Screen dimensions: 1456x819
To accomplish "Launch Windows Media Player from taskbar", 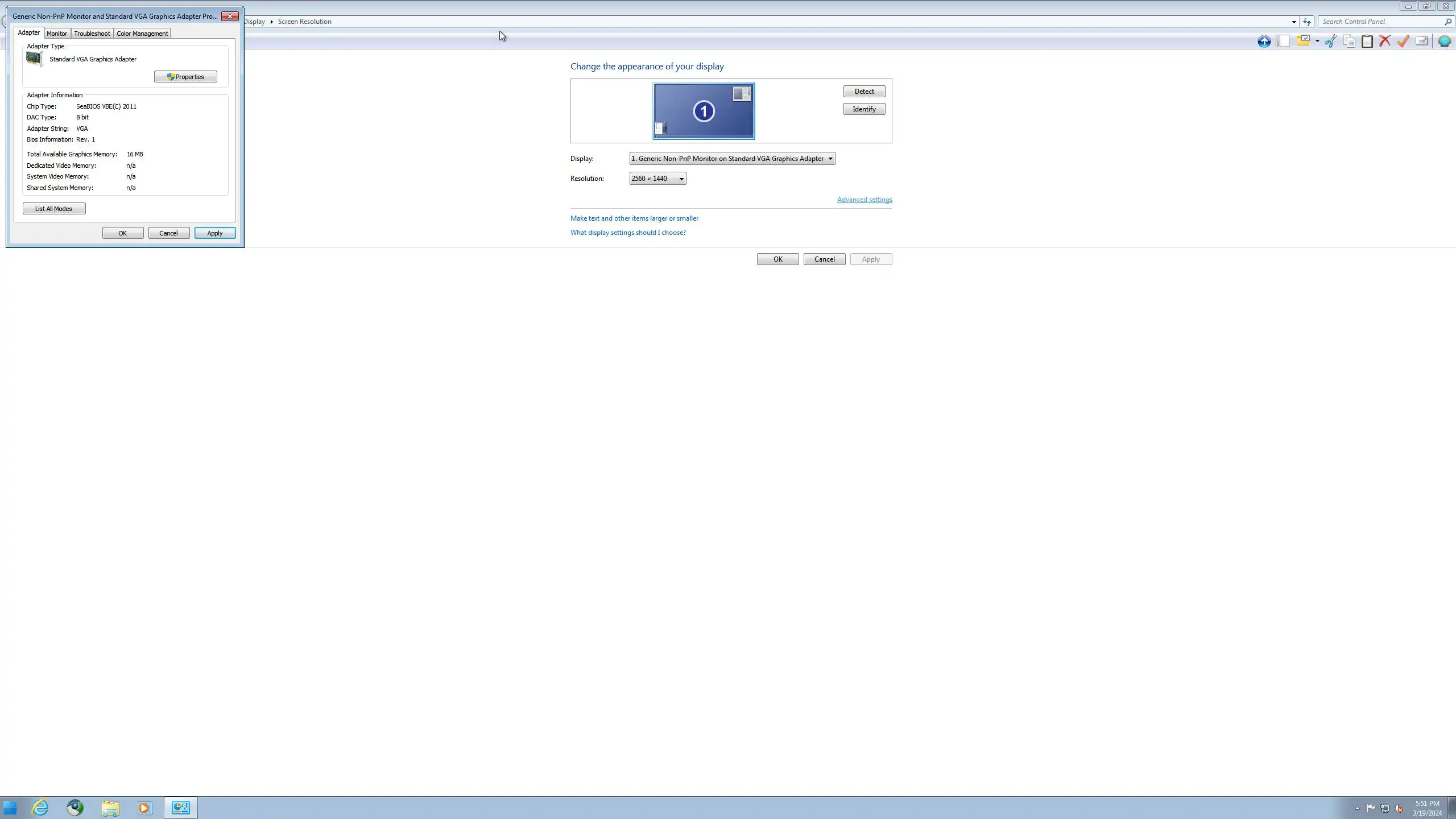I will click(x=144, y=808).
